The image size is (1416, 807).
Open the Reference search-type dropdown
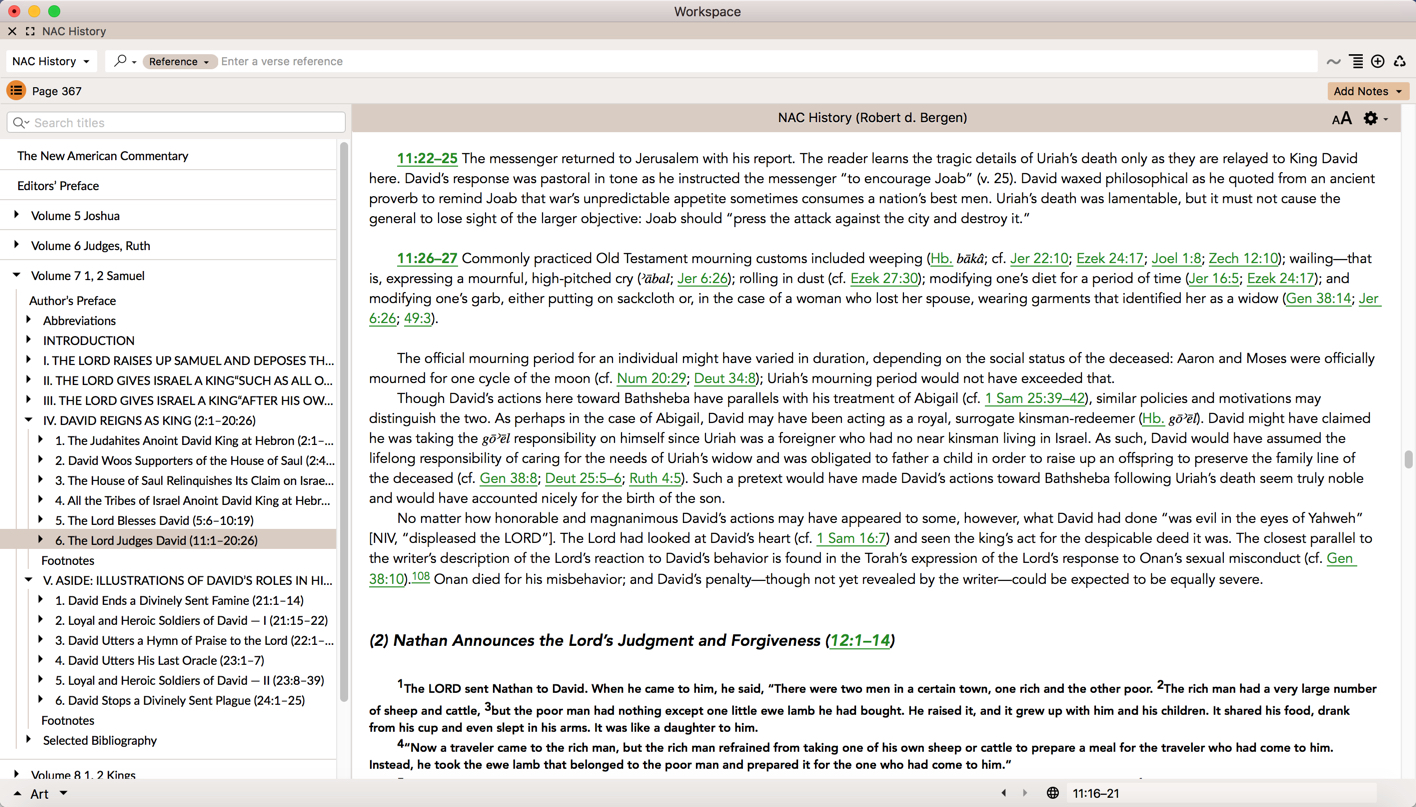179,61
